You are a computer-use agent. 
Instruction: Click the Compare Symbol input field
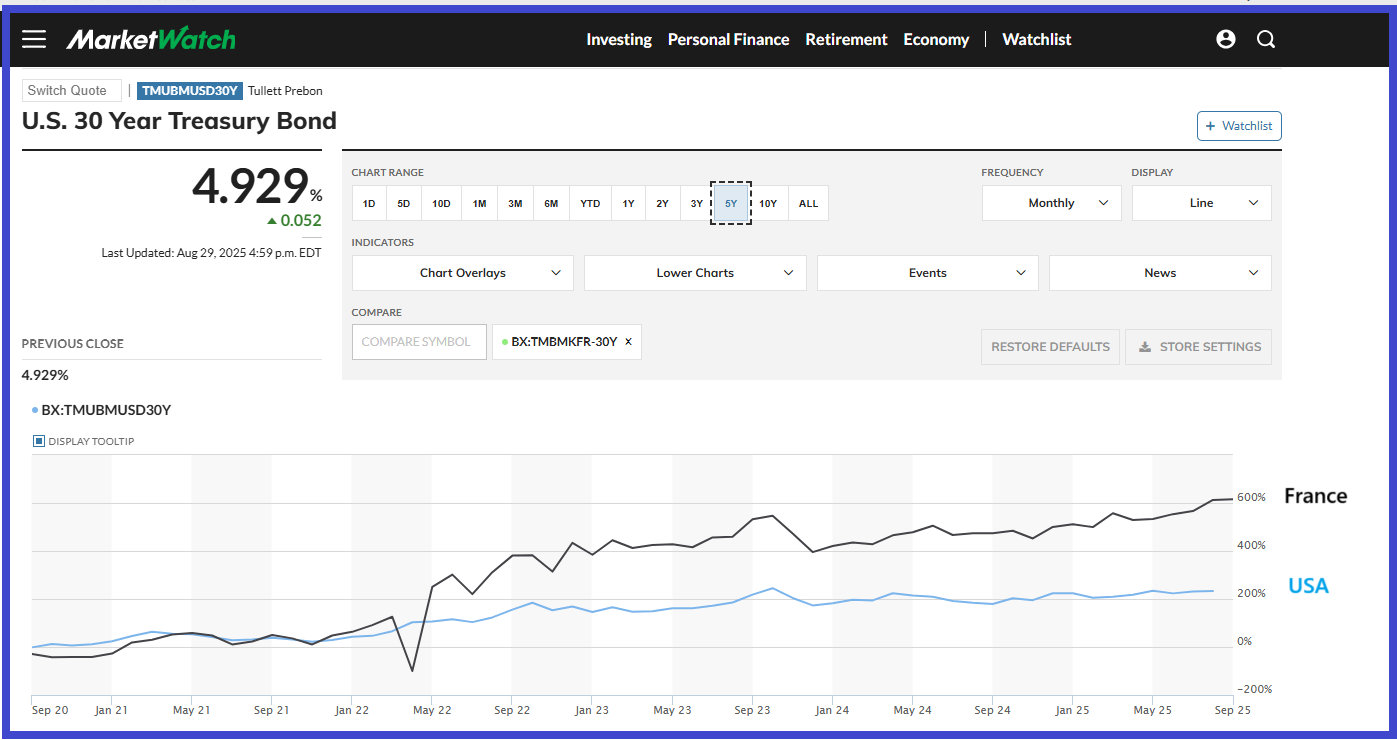pos(419,342)
